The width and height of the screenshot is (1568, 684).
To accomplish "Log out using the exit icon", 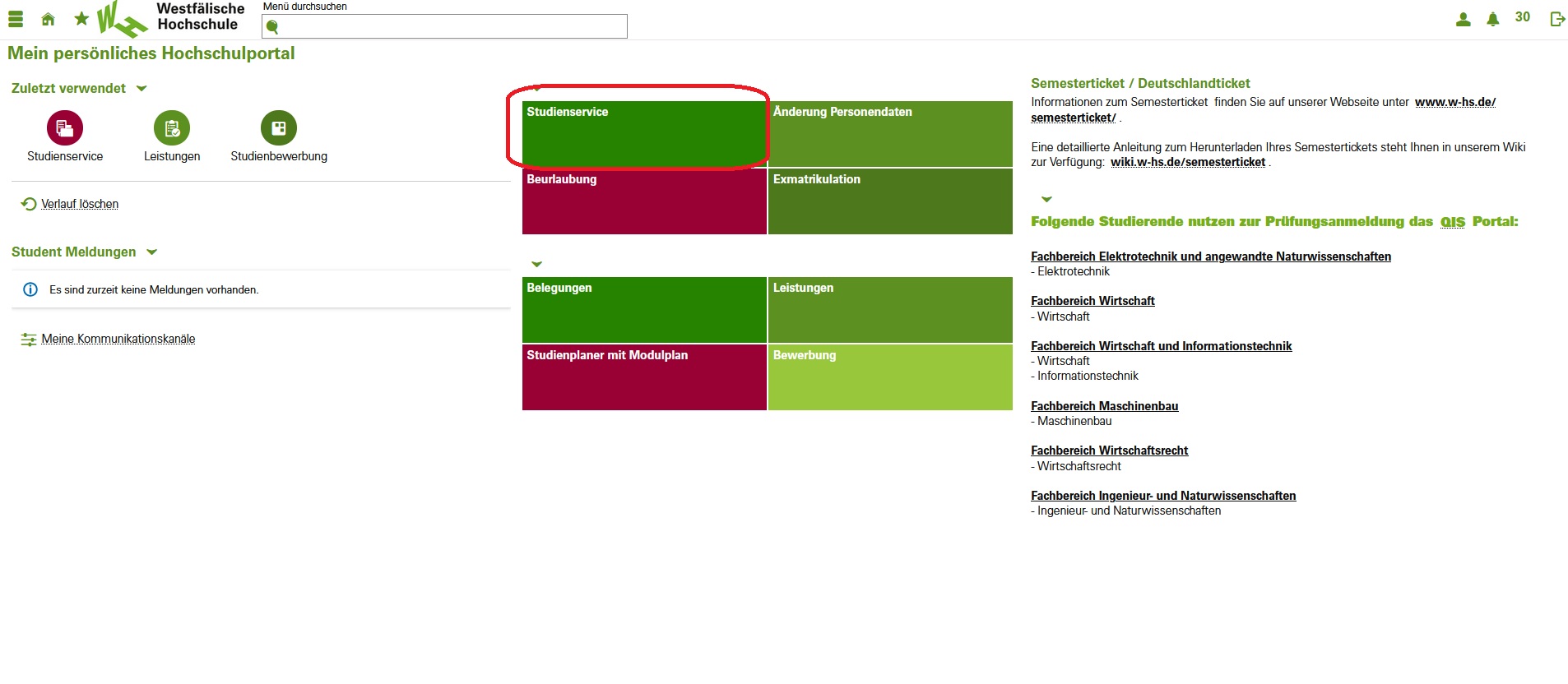I will (x=1556, y=19).
